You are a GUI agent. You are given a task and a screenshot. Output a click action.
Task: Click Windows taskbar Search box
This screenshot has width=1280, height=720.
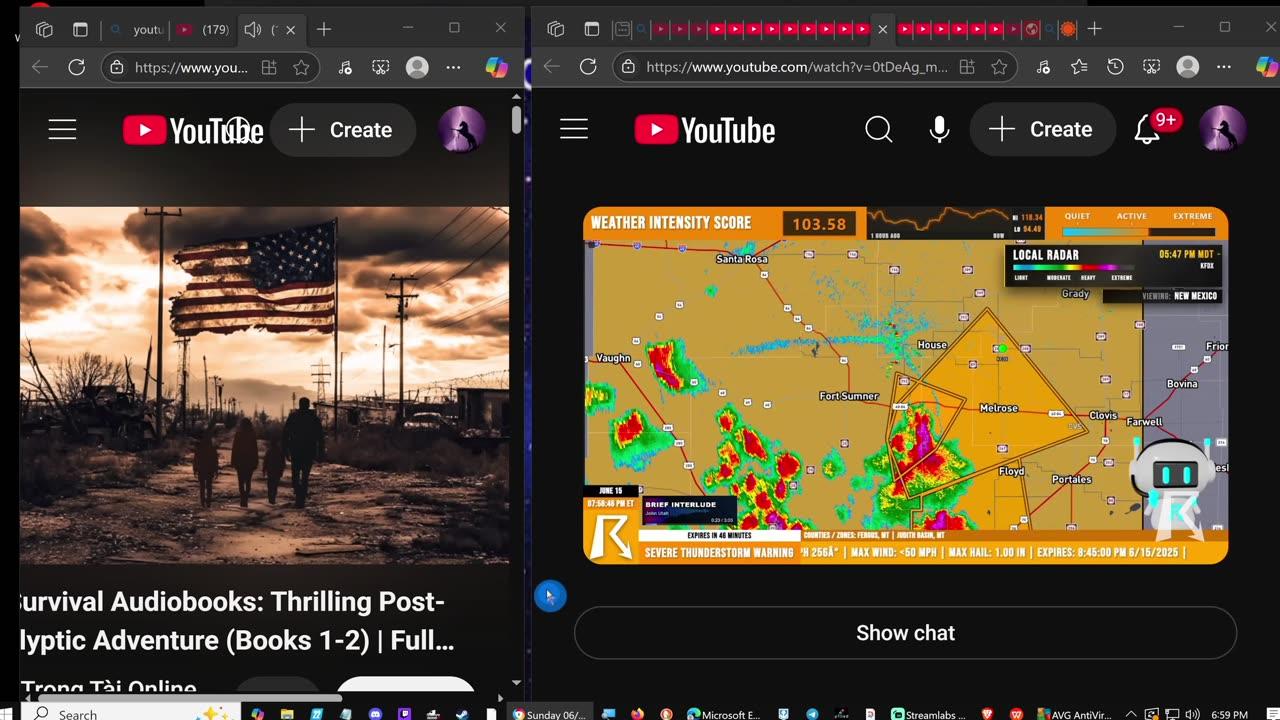click(x=130, y=714)
